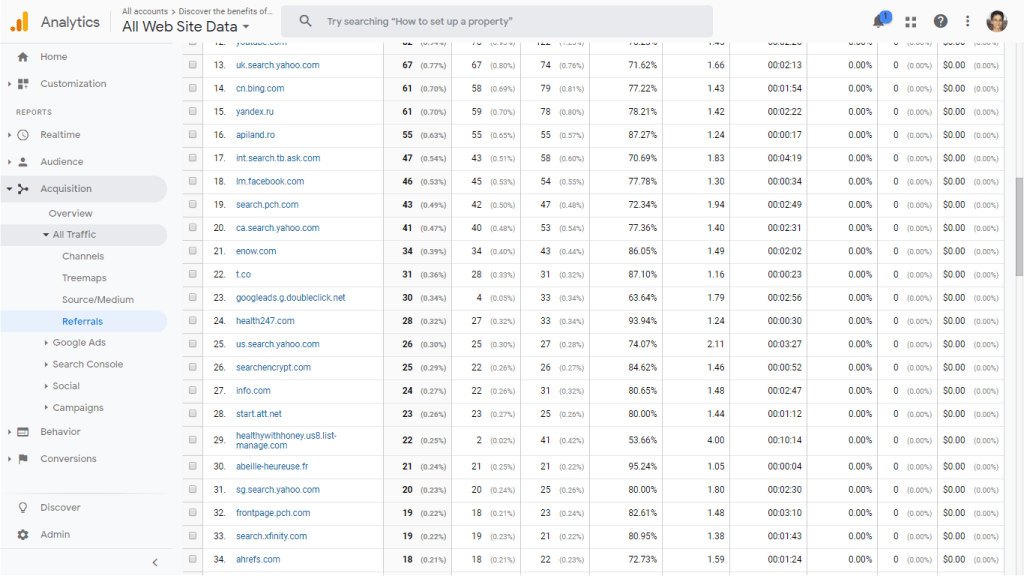Open the Channels report
This screenshot has height=576, width=1024.
tap(83, 257)
